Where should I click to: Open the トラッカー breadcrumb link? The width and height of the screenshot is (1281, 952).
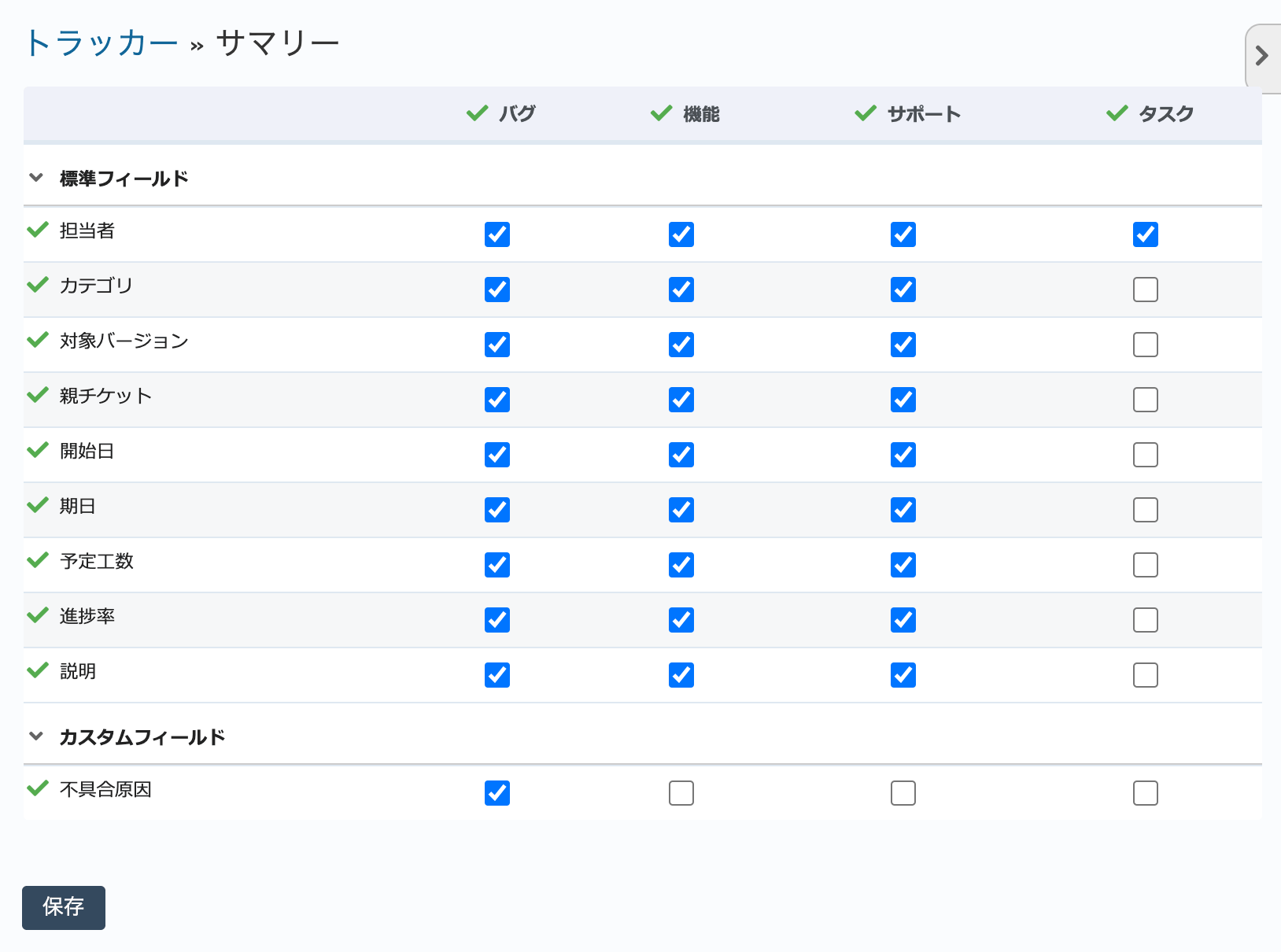[x=102, y=42]
